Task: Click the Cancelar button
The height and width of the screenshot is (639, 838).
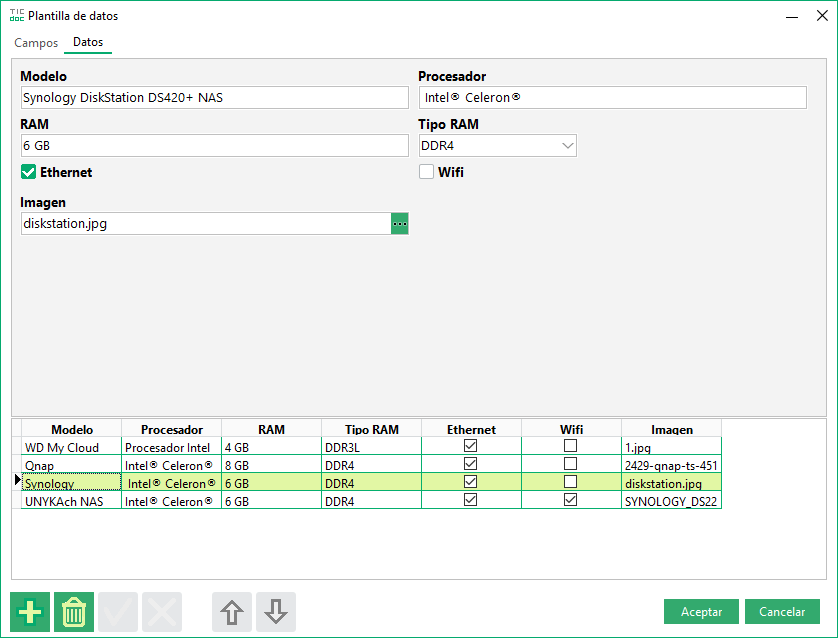Action: 782,612
